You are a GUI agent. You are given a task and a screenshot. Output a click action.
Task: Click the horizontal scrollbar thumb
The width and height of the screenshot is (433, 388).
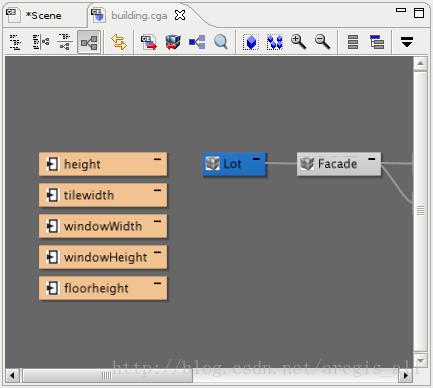(107, 376)
